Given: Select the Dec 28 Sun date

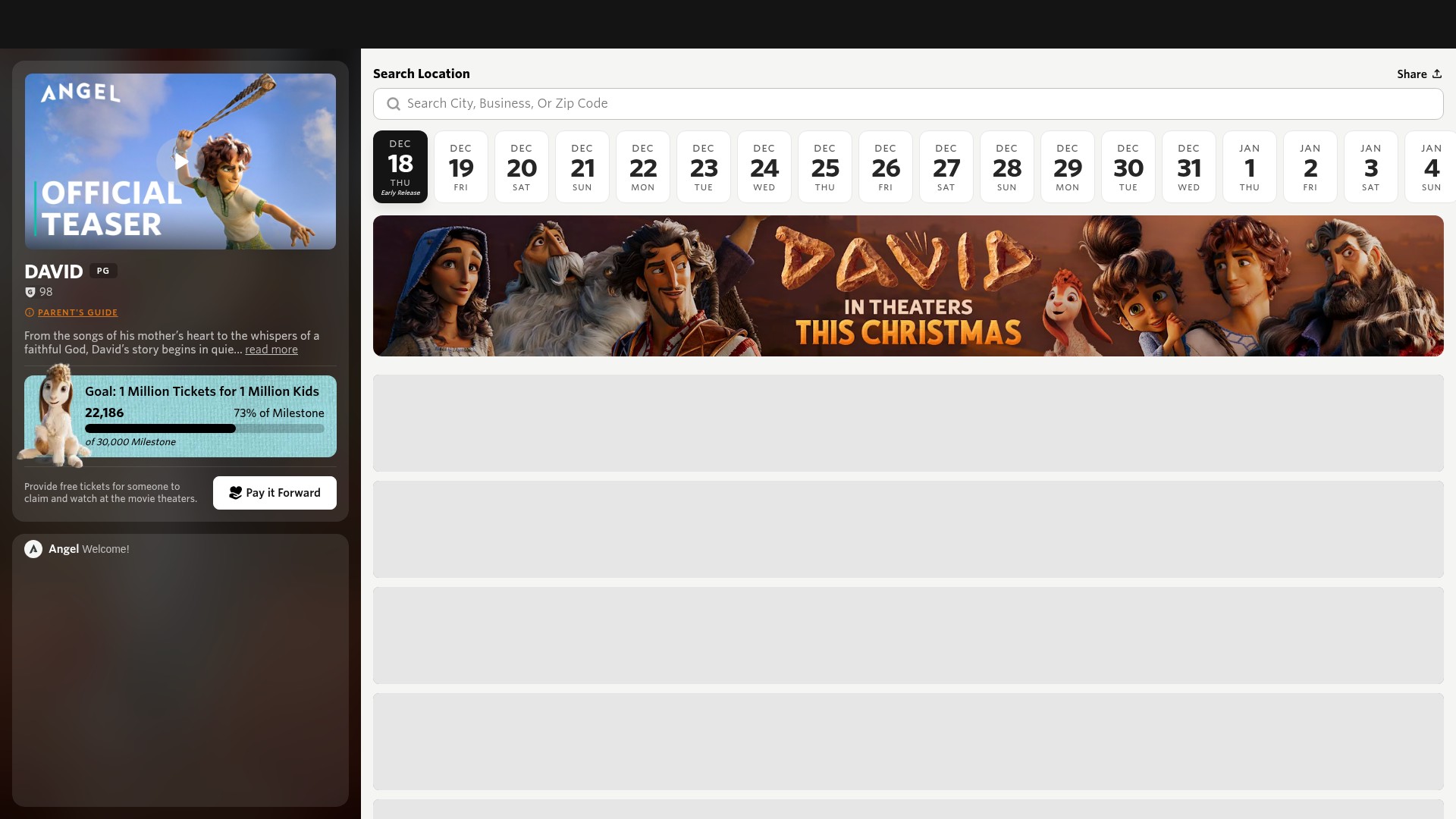Looking at the screenshot, I should point(1007,167).
